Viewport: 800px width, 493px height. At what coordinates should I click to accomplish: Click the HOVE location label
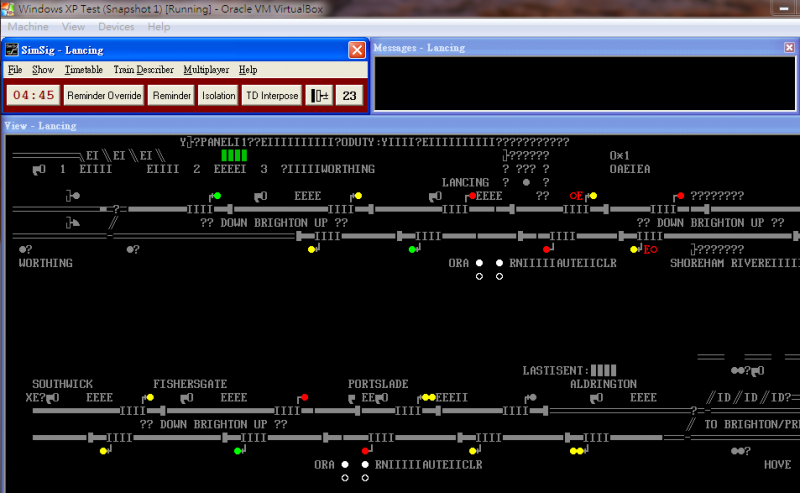(x=778, y=465)
